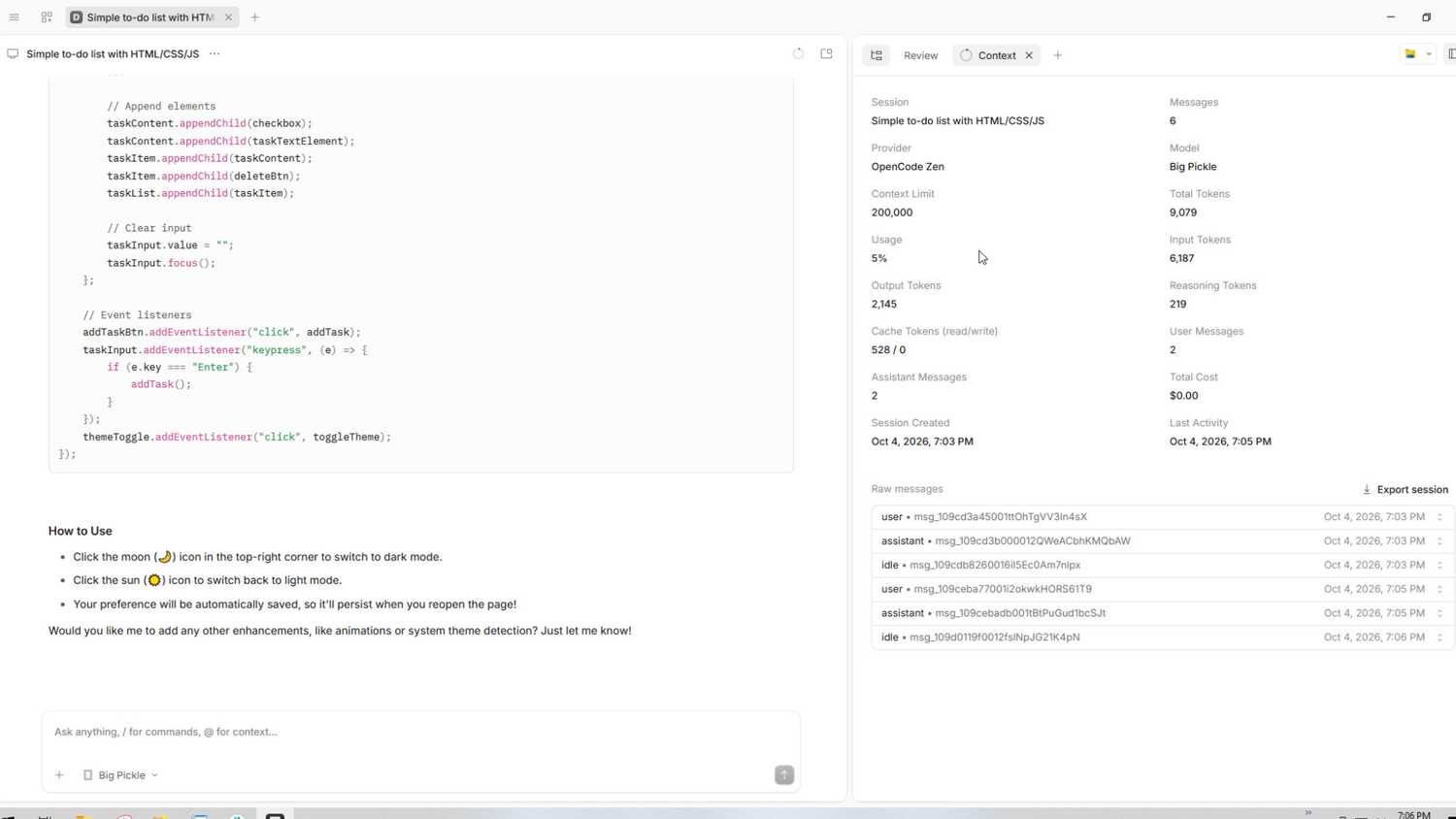Close the Context tab

(1029, 55)
